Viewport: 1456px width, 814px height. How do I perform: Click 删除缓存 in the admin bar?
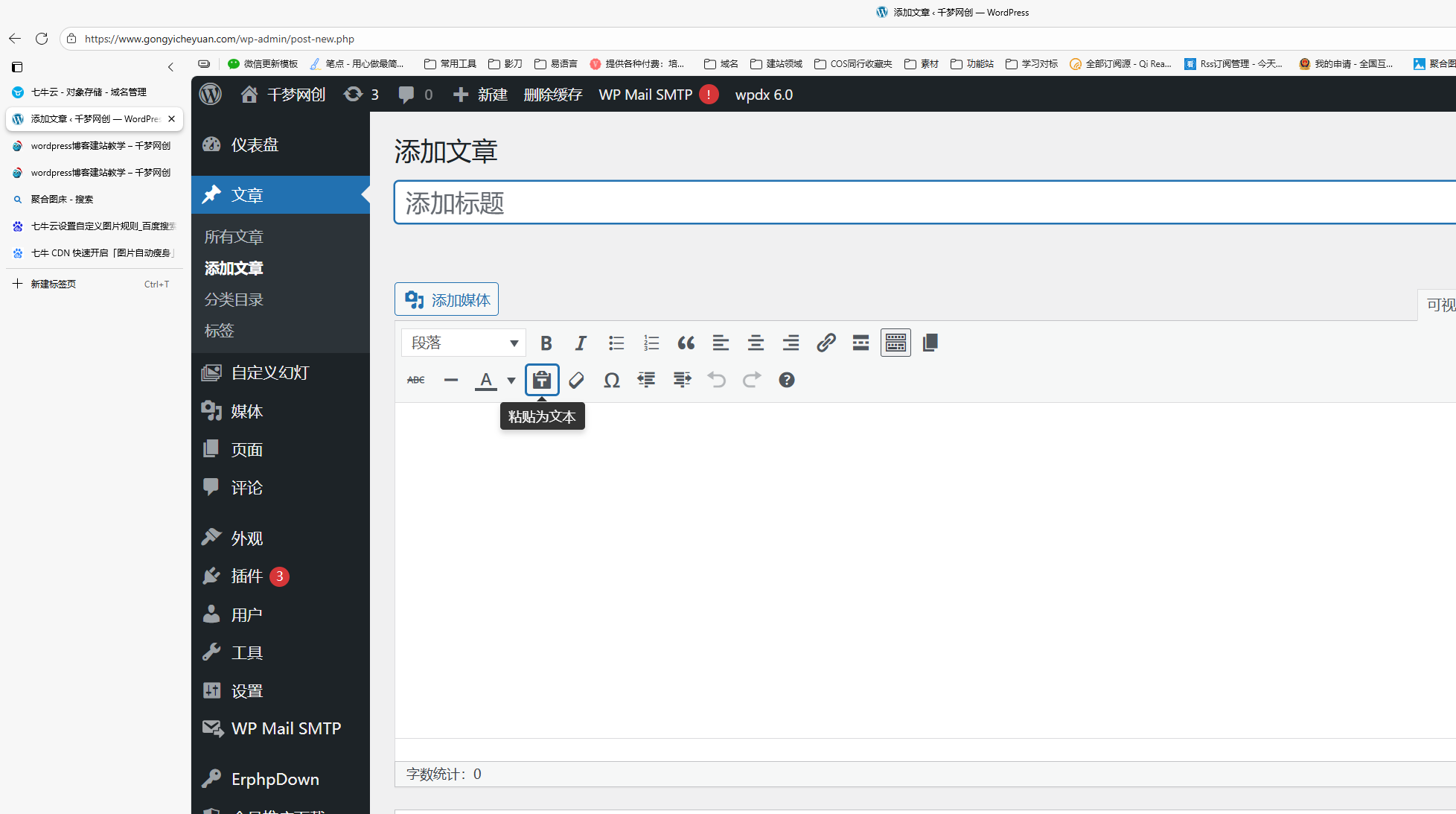(x=552, y=95)
